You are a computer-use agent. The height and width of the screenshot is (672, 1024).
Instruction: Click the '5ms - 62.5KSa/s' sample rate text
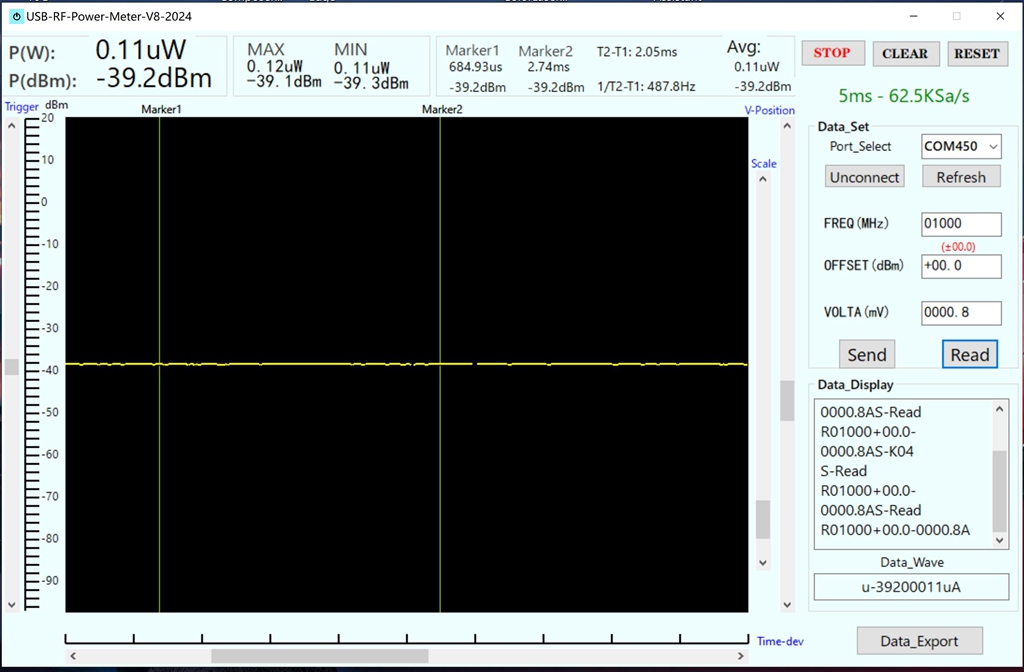point(904,96)
